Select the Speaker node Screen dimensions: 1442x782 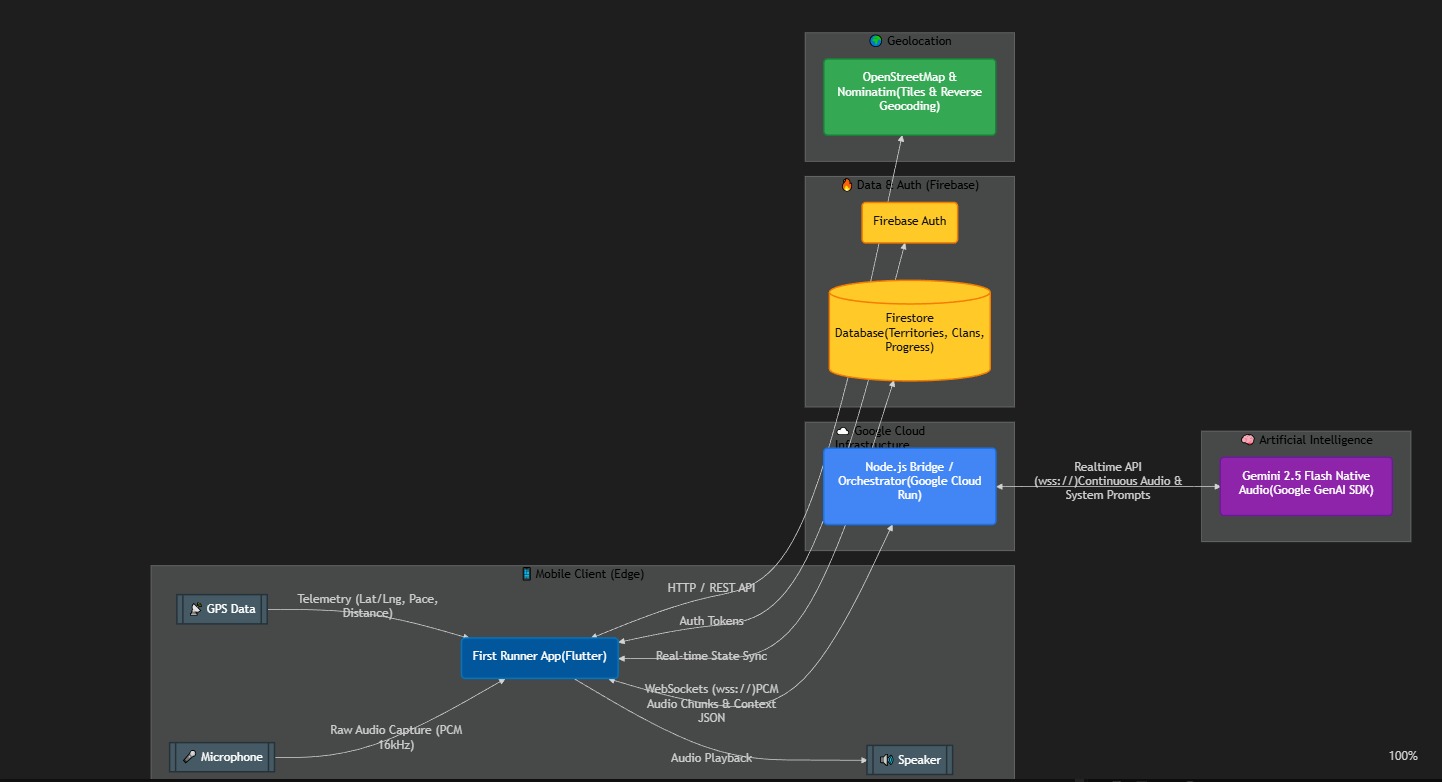[x=909, y=760]
